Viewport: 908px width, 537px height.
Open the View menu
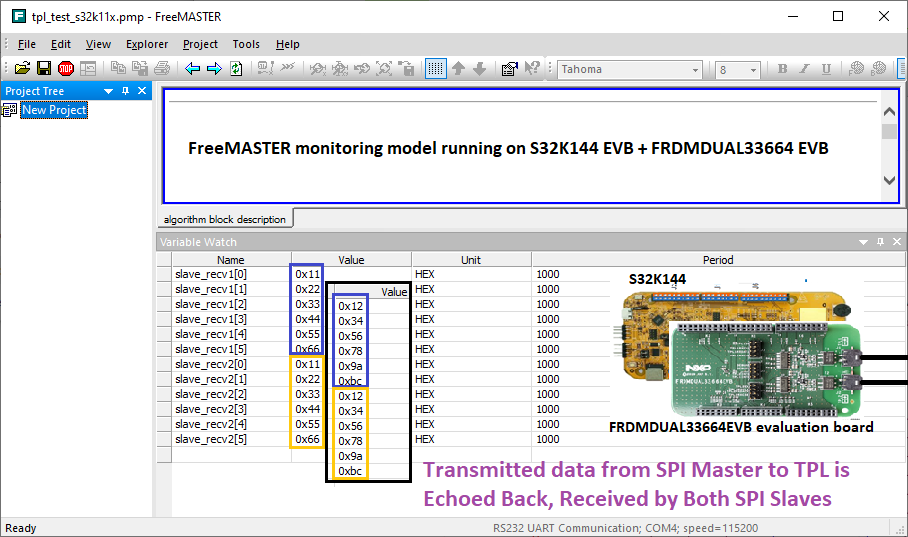[x=98, y=44]
